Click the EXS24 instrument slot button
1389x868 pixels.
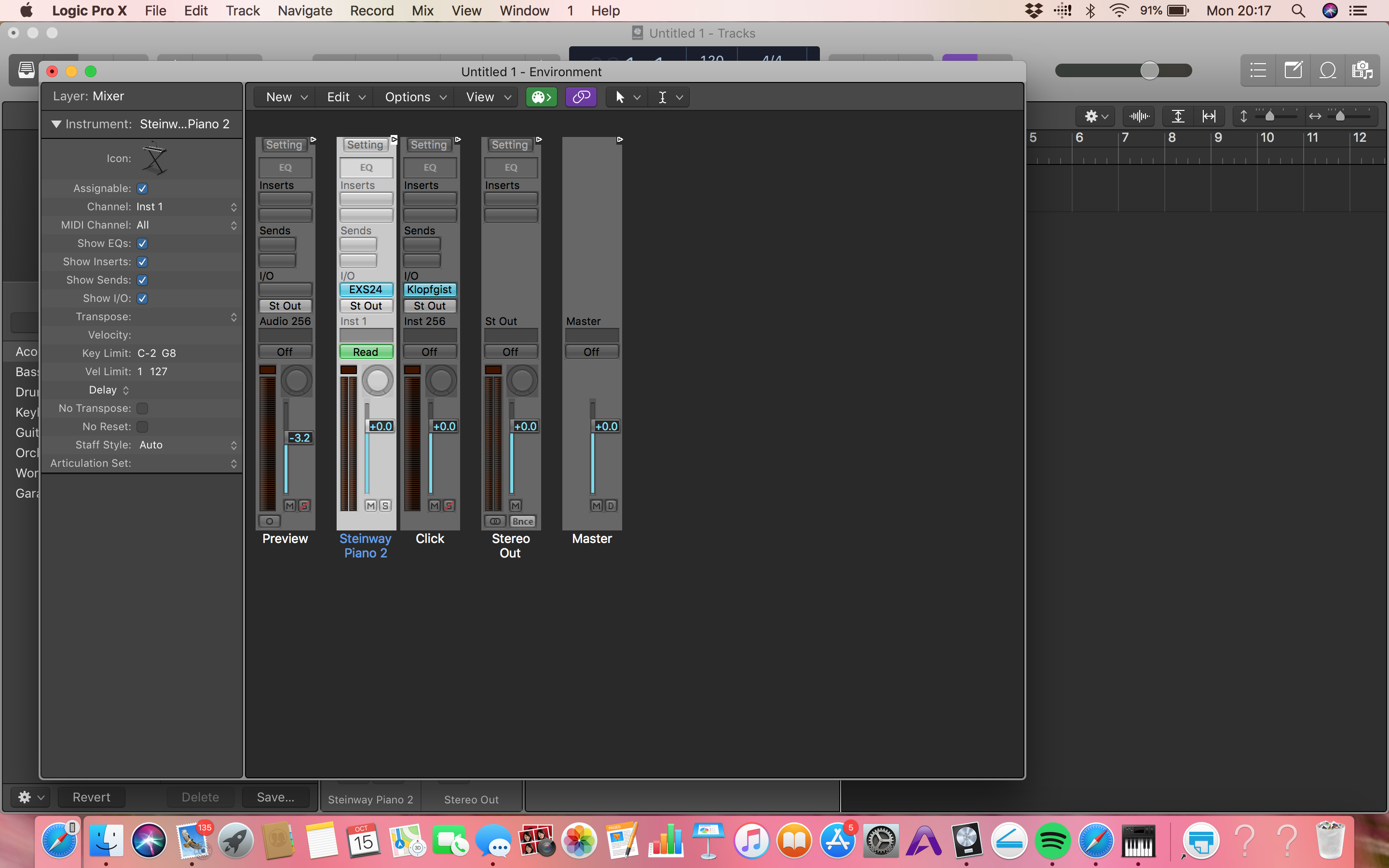tap(366, 289)
